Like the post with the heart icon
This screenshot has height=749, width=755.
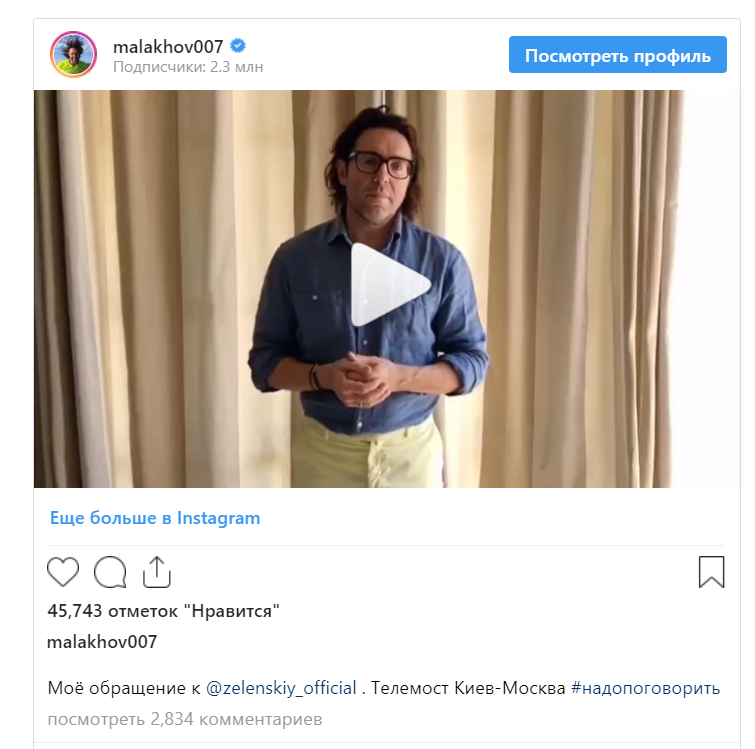click(63, 572)
